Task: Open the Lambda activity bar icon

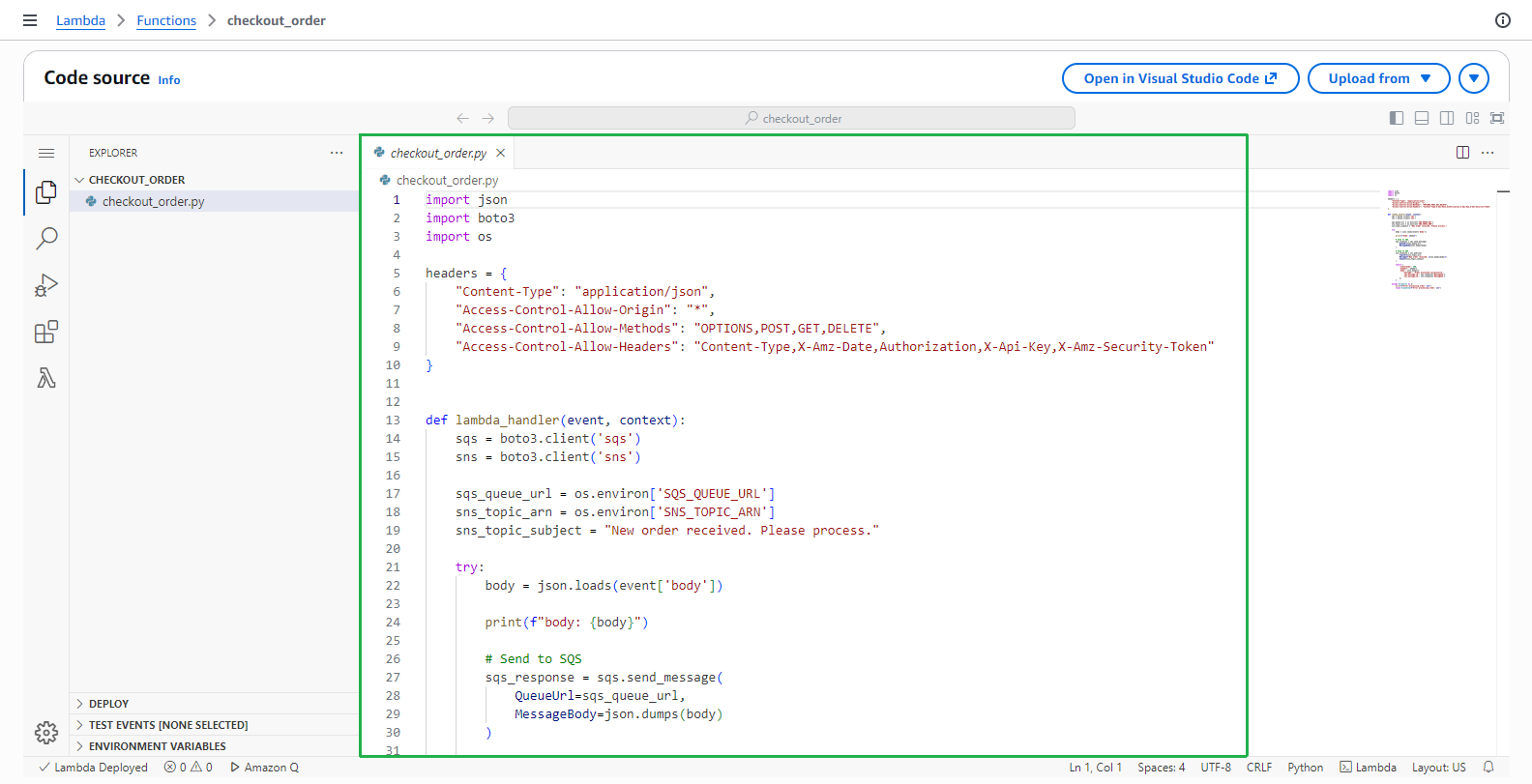Action: point(45,378)
